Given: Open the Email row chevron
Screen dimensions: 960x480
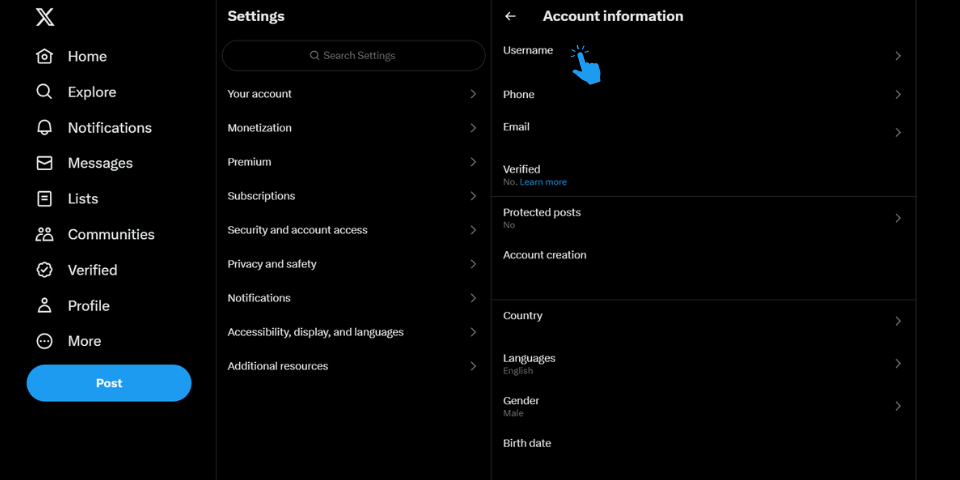Looking at the screenshot, I should pos(898,132).
